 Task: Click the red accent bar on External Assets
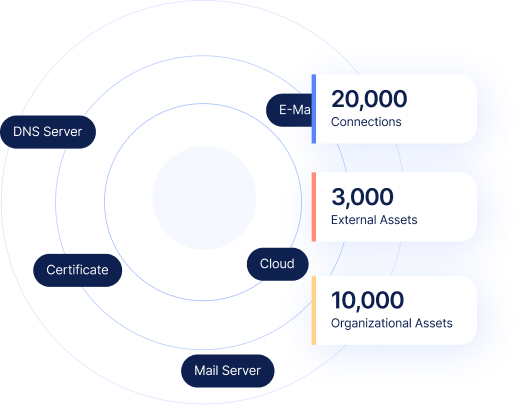(314, 207)
